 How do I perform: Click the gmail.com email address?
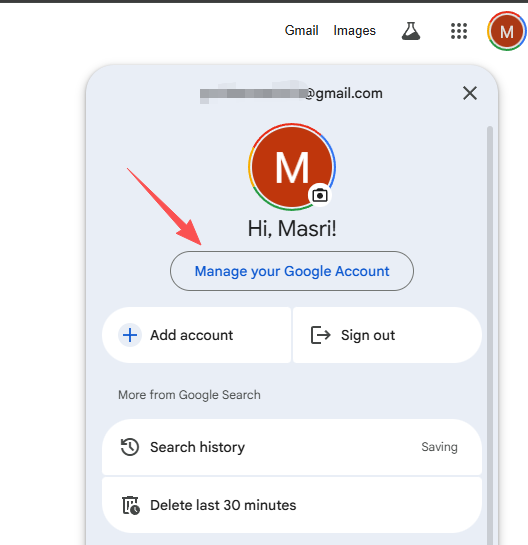(291, 93)
